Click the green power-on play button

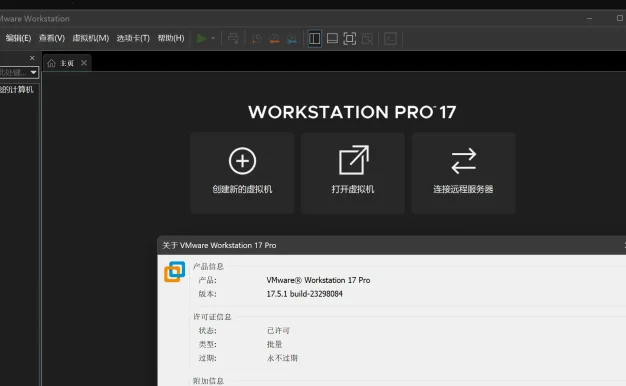202,39
